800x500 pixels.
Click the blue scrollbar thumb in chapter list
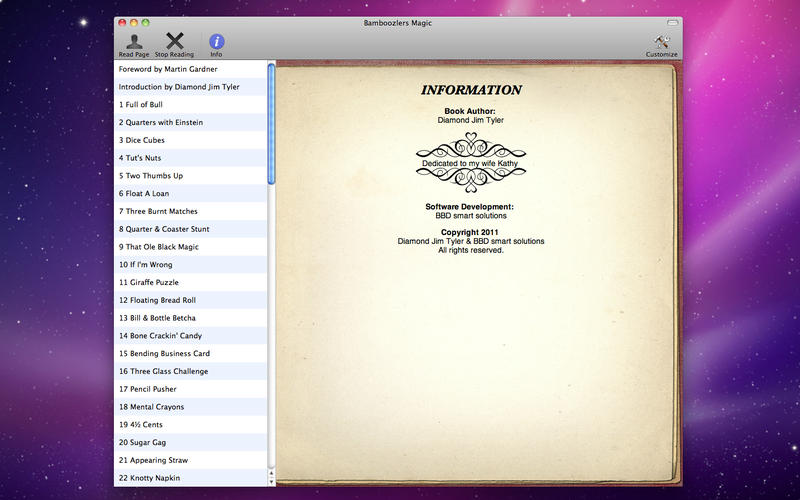271,124
